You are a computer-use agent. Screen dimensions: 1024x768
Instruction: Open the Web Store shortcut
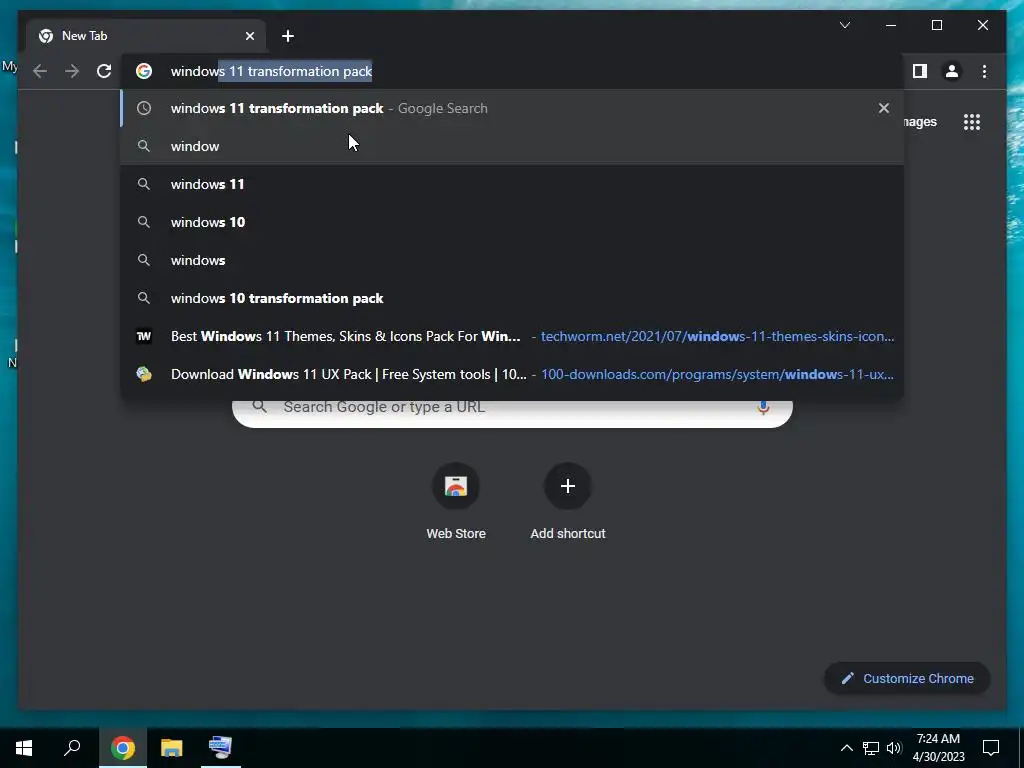click(x=456, y=502)
